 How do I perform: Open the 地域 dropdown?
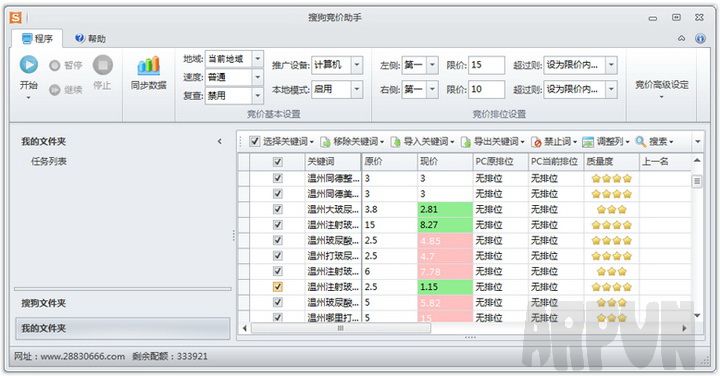point(258,59)
